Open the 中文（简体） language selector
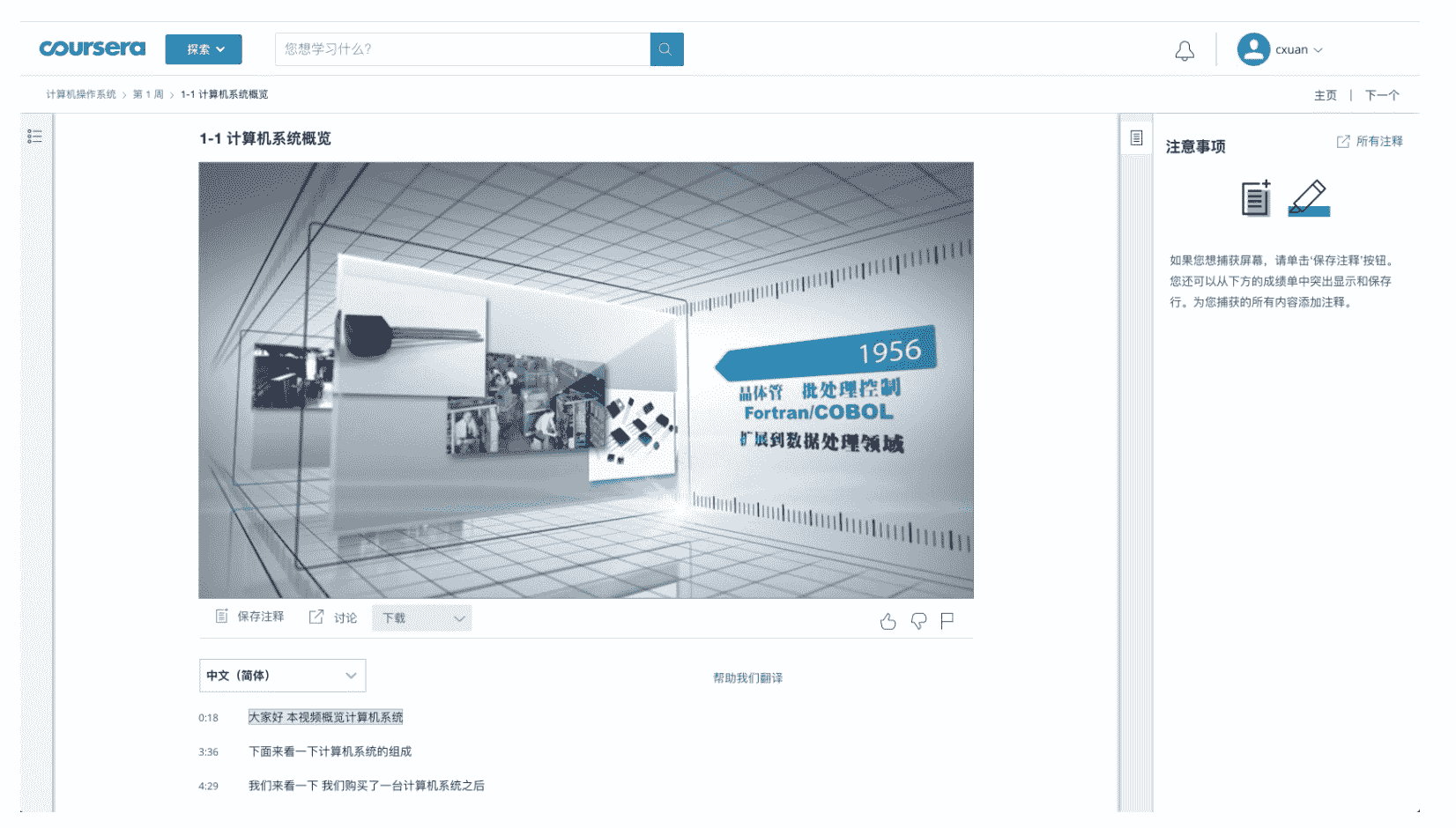This screenshot has width=1456, height=828. 282,676
